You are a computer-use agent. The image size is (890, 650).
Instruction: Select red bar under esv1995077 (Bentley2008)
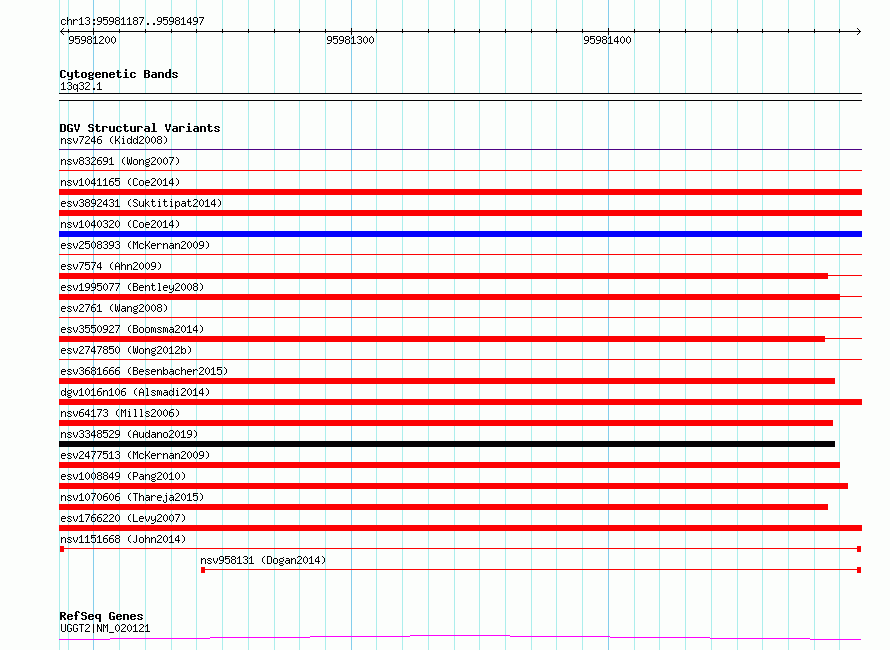(x=450, y=297)
